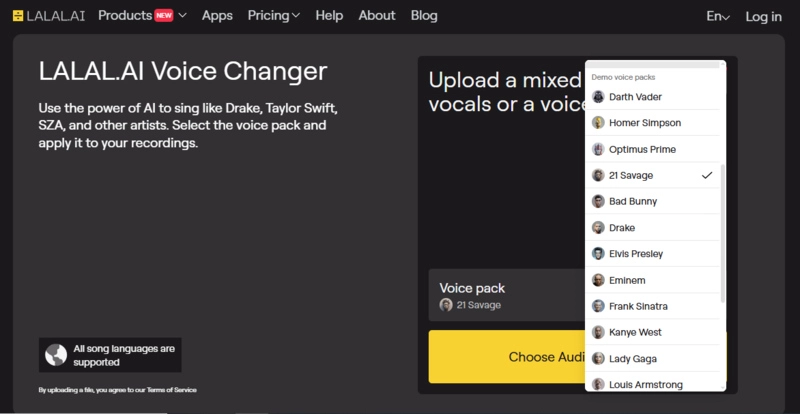Click the Demo voice packs heading
Viewport: 800px width, 414px height.
pyautogui.click(x=623, y=78)
